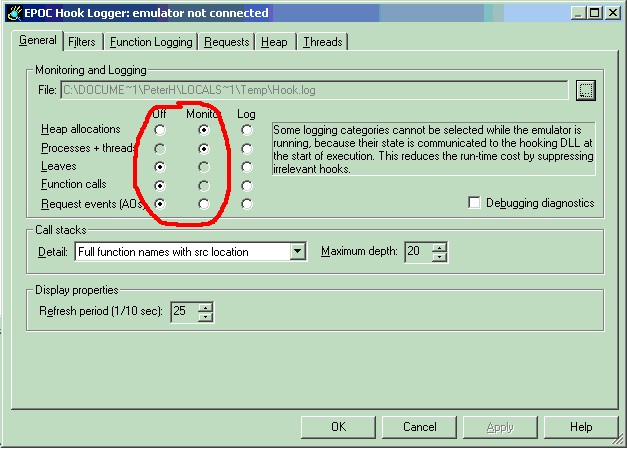Click the Refresh period value field
Viewport: 627px width, 450px height.
[x=184, y=312]
